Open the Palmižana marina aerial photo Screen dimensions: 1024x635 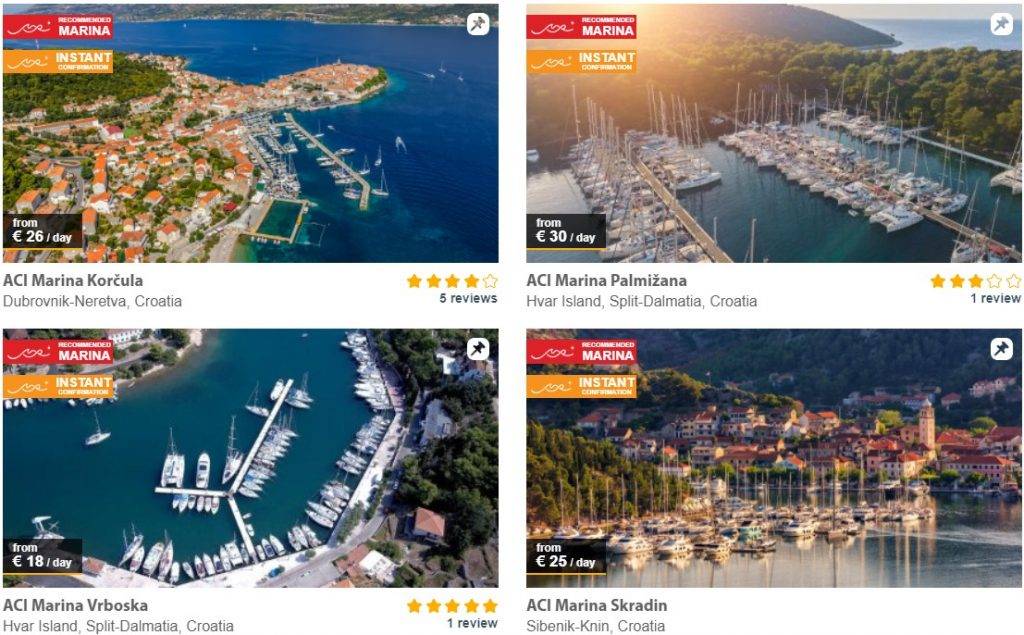(774, 133)
